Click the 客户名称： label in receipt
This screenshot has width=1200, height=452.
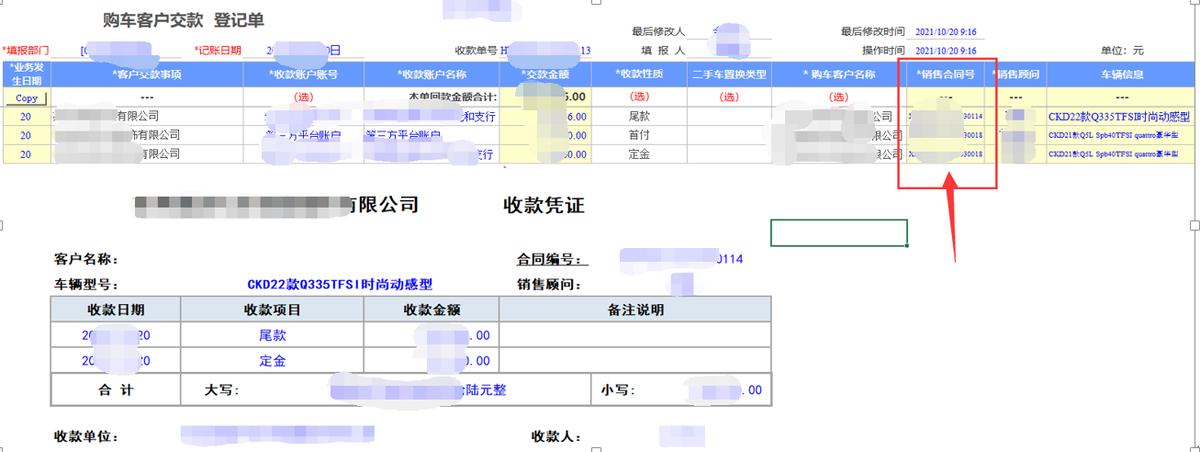(88, 259)
